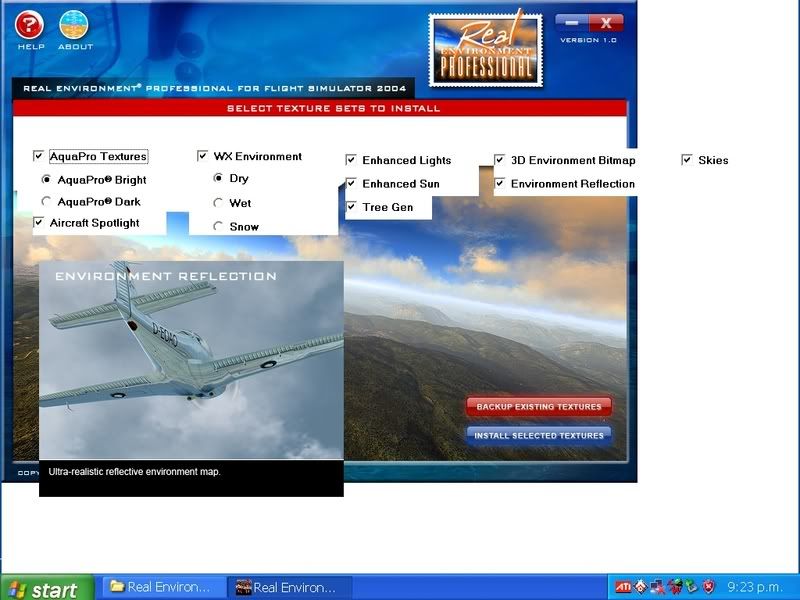Click the red shield security alert tray icon
This screenshot has width=800, height=600.
tap(708, 587)
